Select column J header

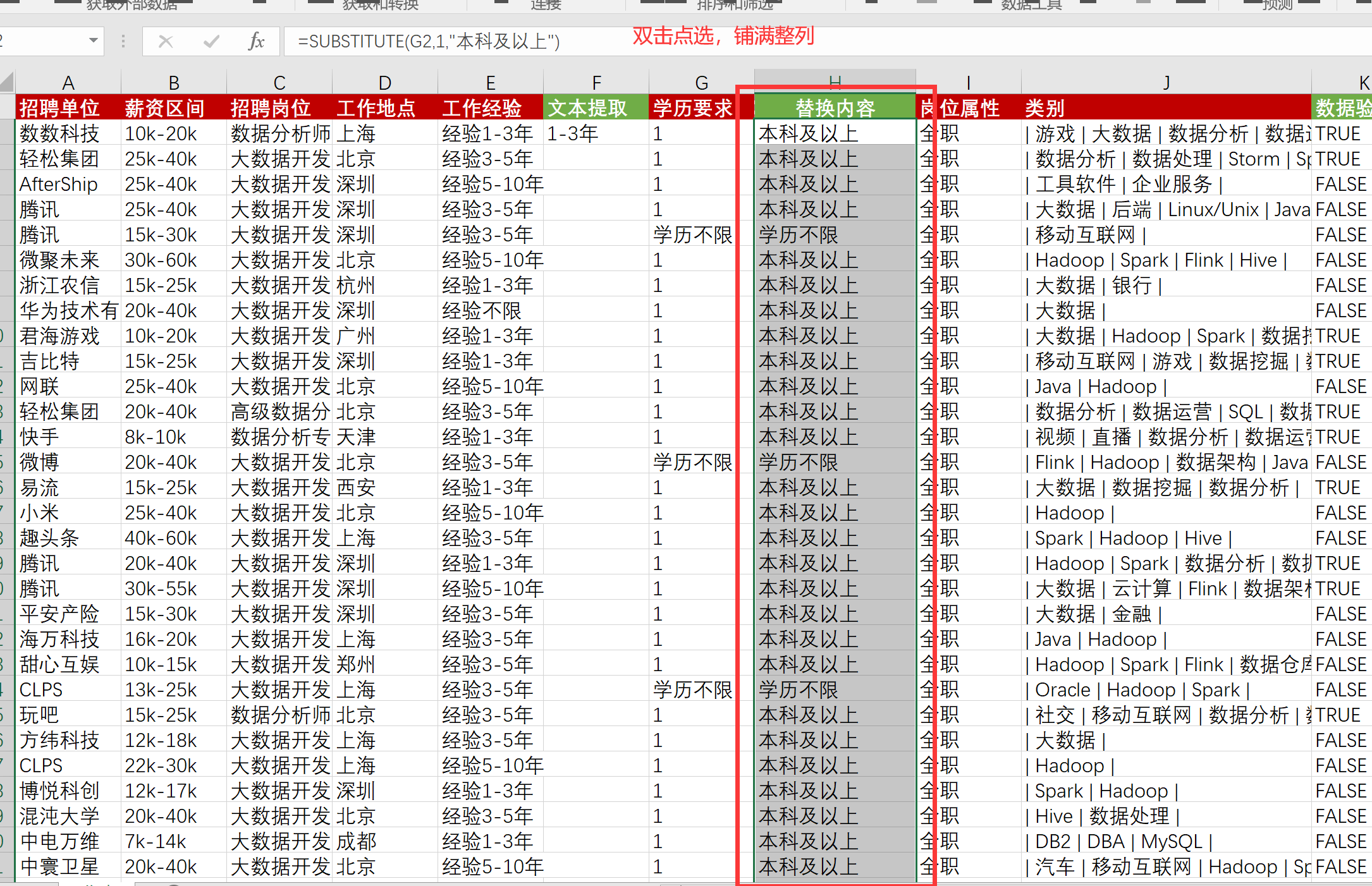(x=1166, y=83)
